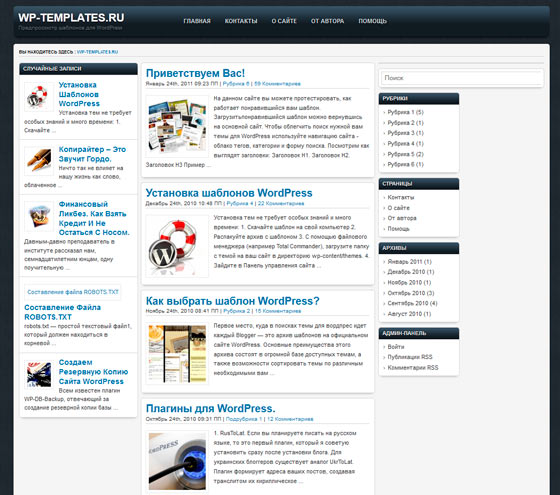Click the fountain pen thumbnail icon

click(39, 161)
